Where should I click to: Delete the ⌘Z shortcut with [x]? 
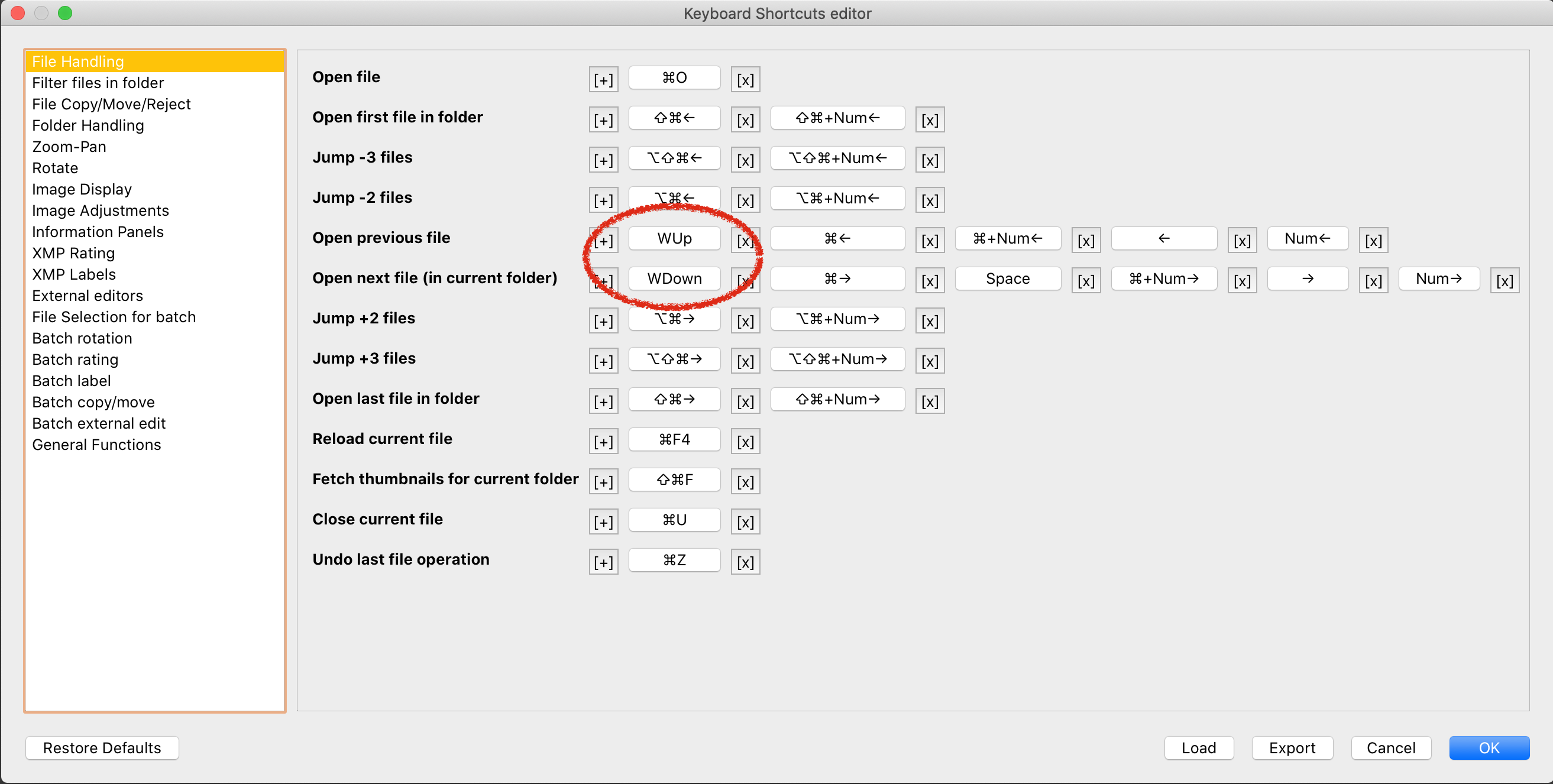pyautogui.click(x=745, y=562)
